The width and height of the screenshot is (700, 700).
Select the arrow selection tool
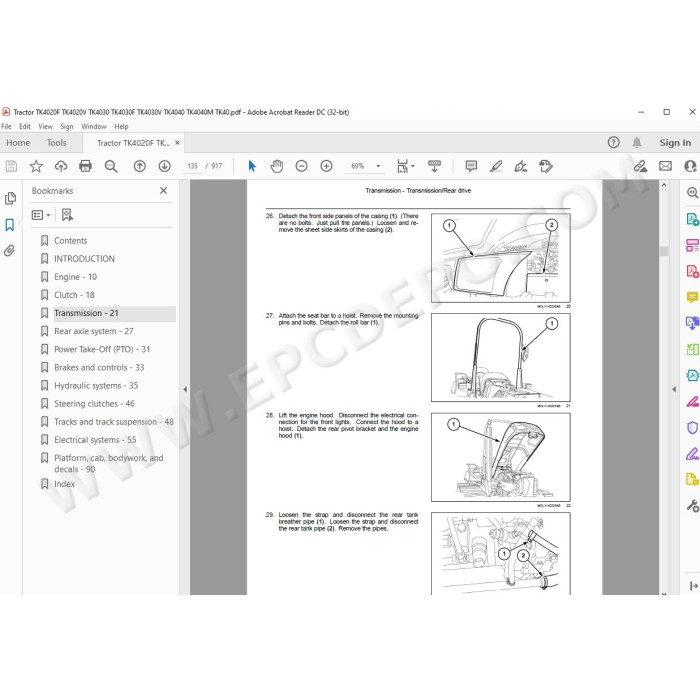tap(252, 167)
